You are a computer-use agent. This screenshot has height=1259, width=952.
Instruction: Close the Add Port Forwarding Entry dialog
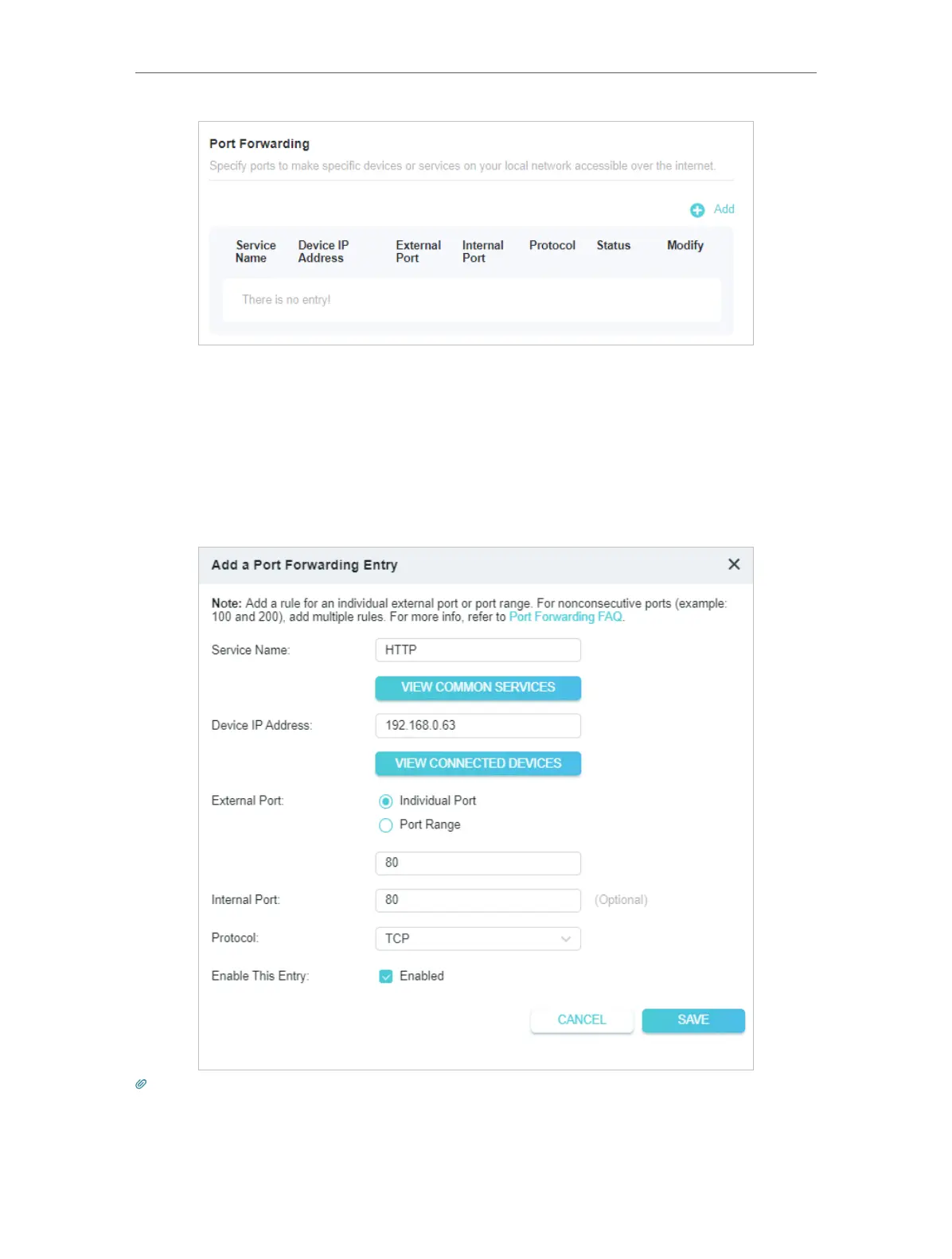(x=734, y=564)
